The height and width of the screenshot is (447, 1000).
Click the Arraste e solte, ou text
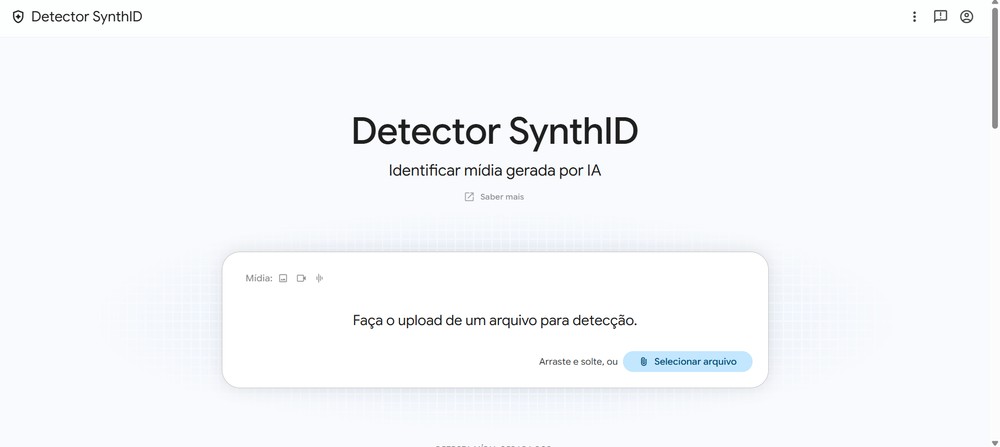pos(578,362)
